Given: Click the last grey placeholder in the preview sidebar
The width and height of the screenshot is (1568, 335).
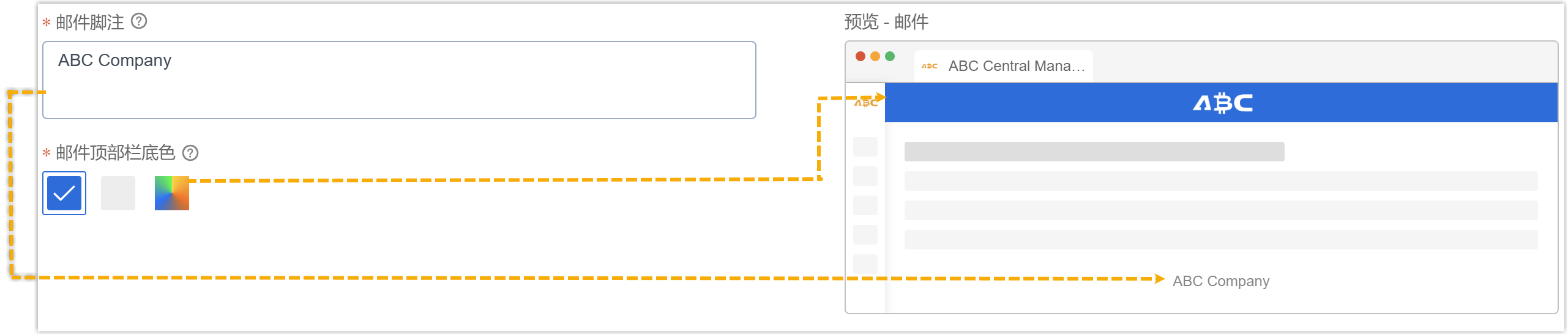Looking at the screenshot, I should point(865,264).
